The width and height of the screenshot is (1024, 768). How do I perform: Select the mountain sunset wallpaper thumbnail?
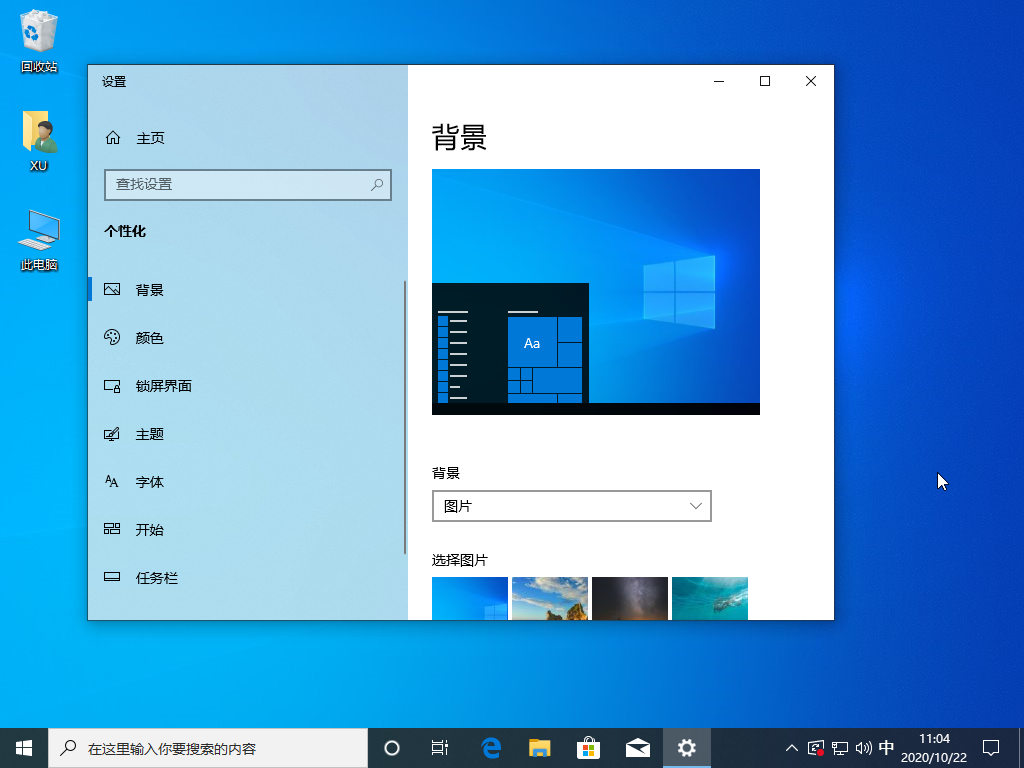tap(549, 598)
